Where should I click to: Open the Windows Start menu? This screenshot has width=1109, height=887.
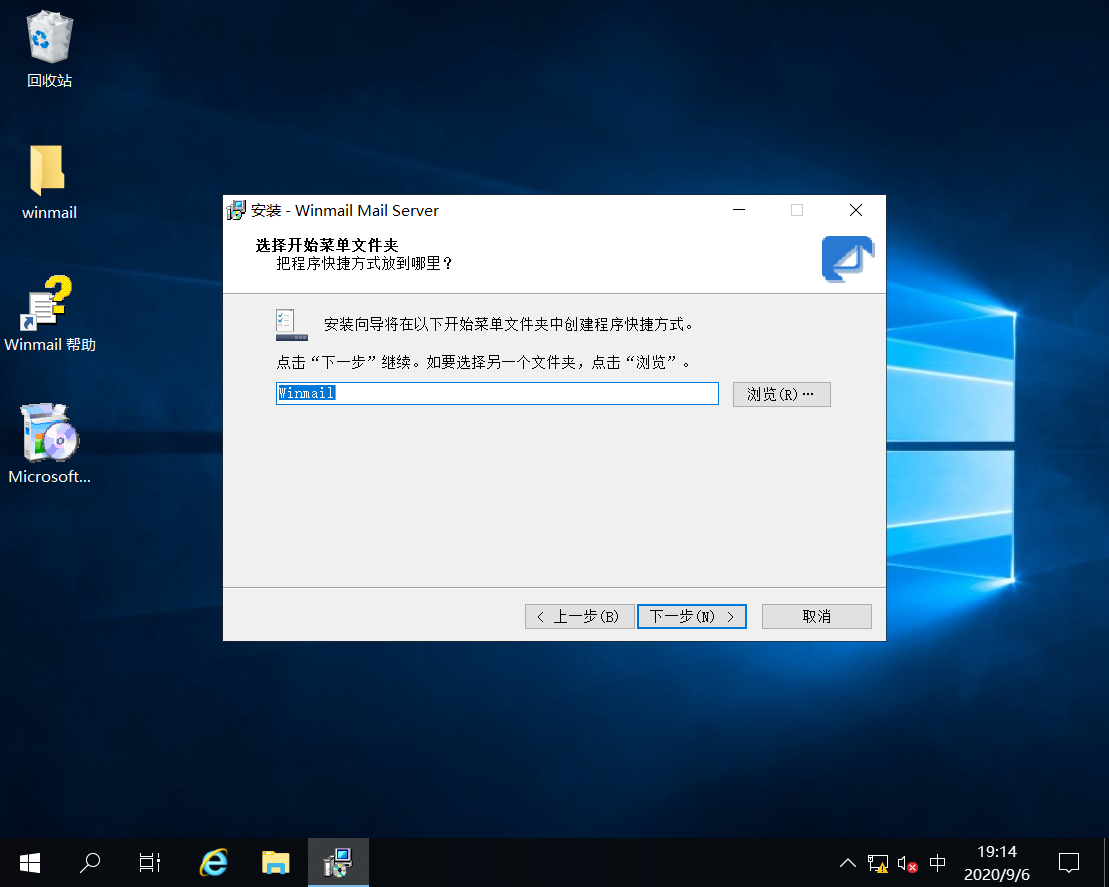coord(30,862)
